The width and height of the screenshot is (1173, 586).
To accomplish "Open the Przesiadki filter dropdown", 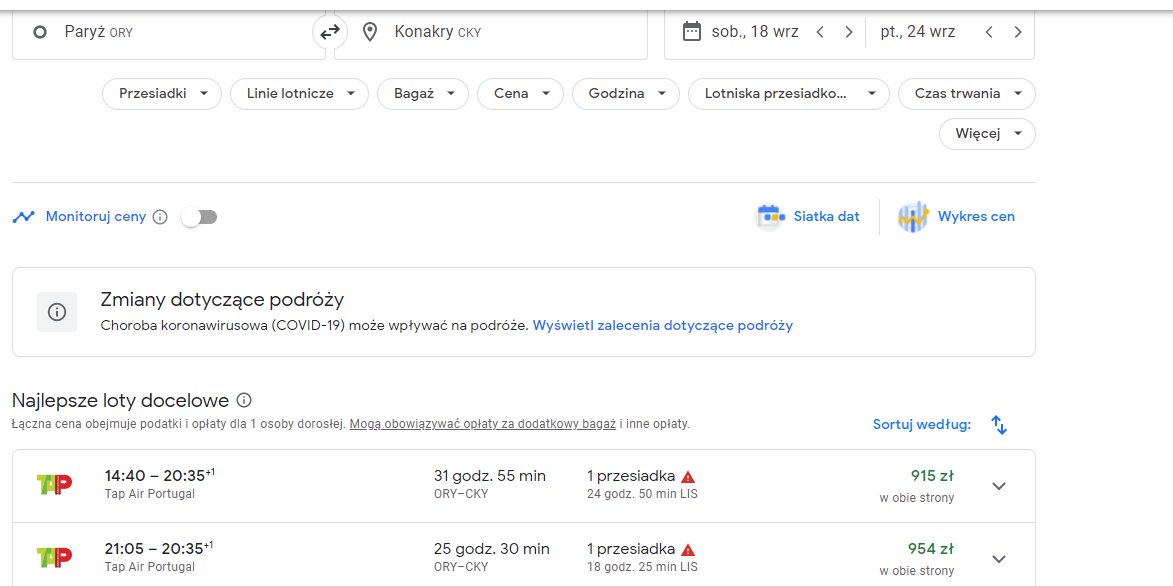I will pyautogui.click(x=162, y=94).
